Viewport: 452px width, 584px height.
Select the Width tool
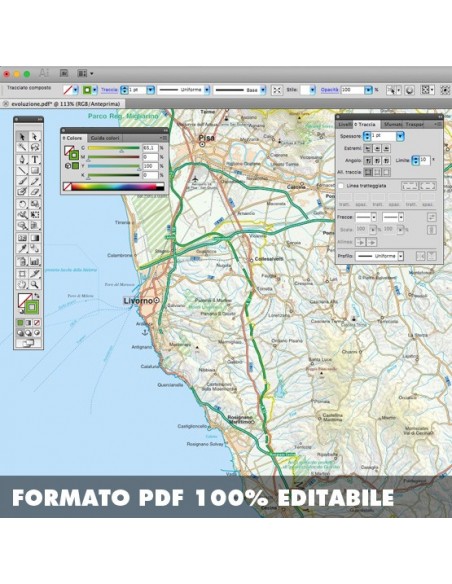tap(22, 215)
